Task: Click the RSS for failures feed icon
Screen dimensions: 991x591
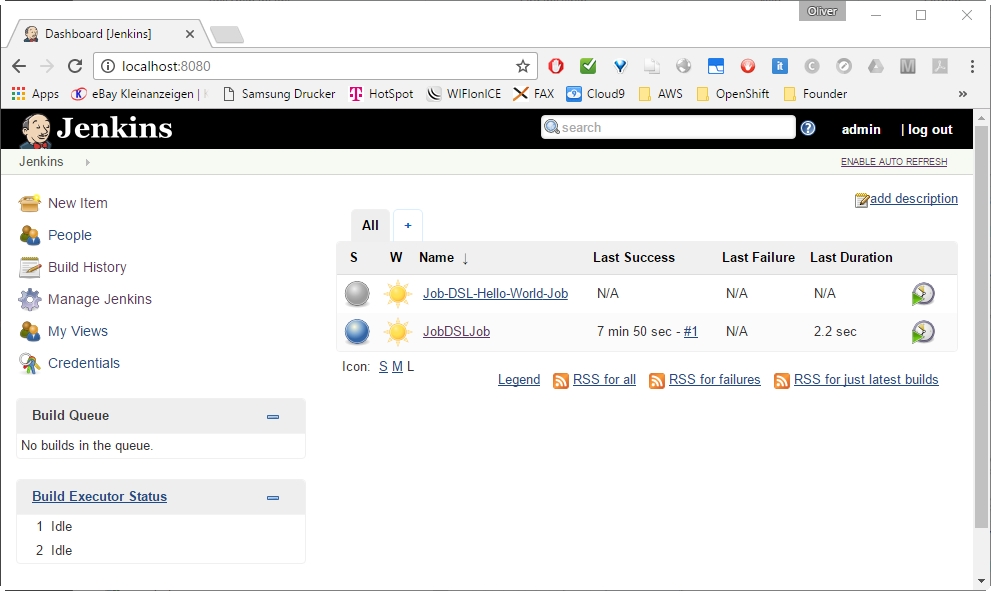Action: [657, 381]
